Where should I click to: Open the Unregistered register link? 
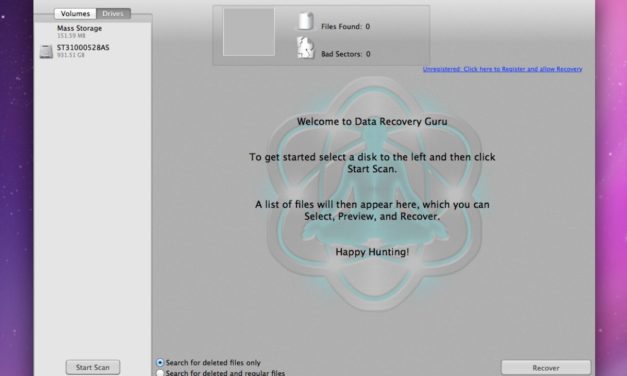click(x=503, y=69)
